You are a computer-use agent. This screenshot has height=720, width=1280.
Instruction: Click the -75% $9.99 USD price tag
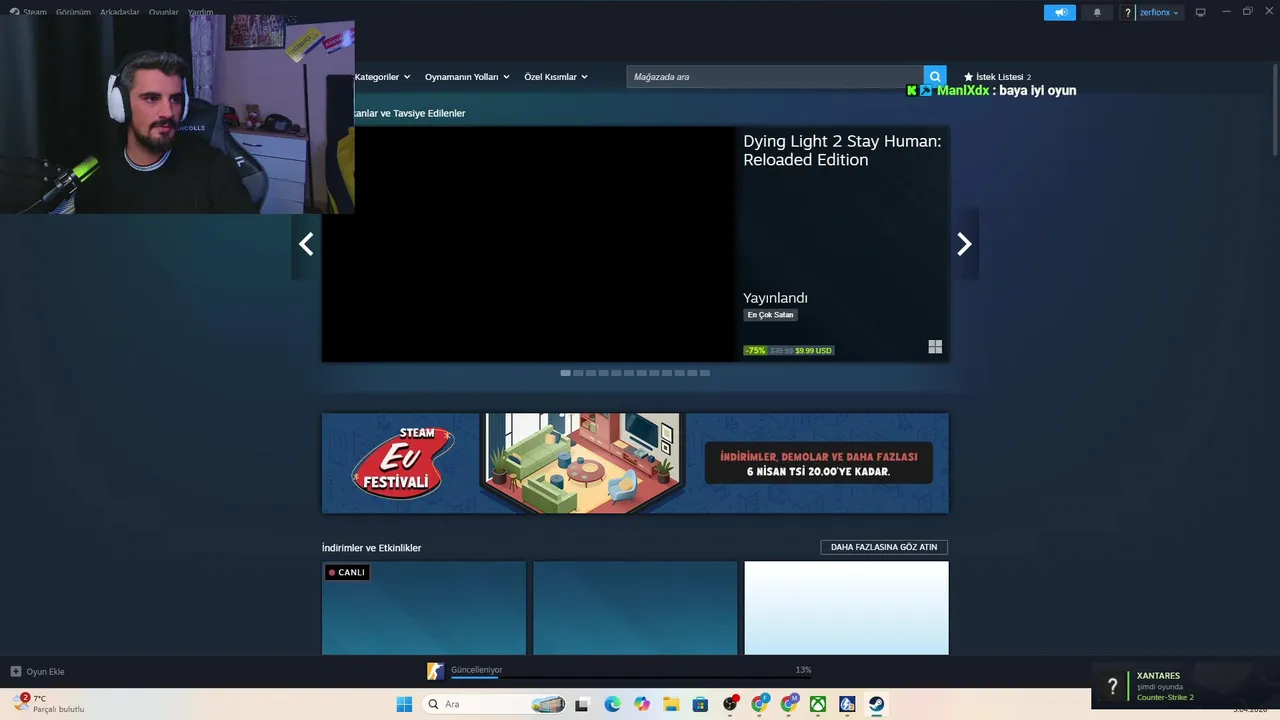788,350
